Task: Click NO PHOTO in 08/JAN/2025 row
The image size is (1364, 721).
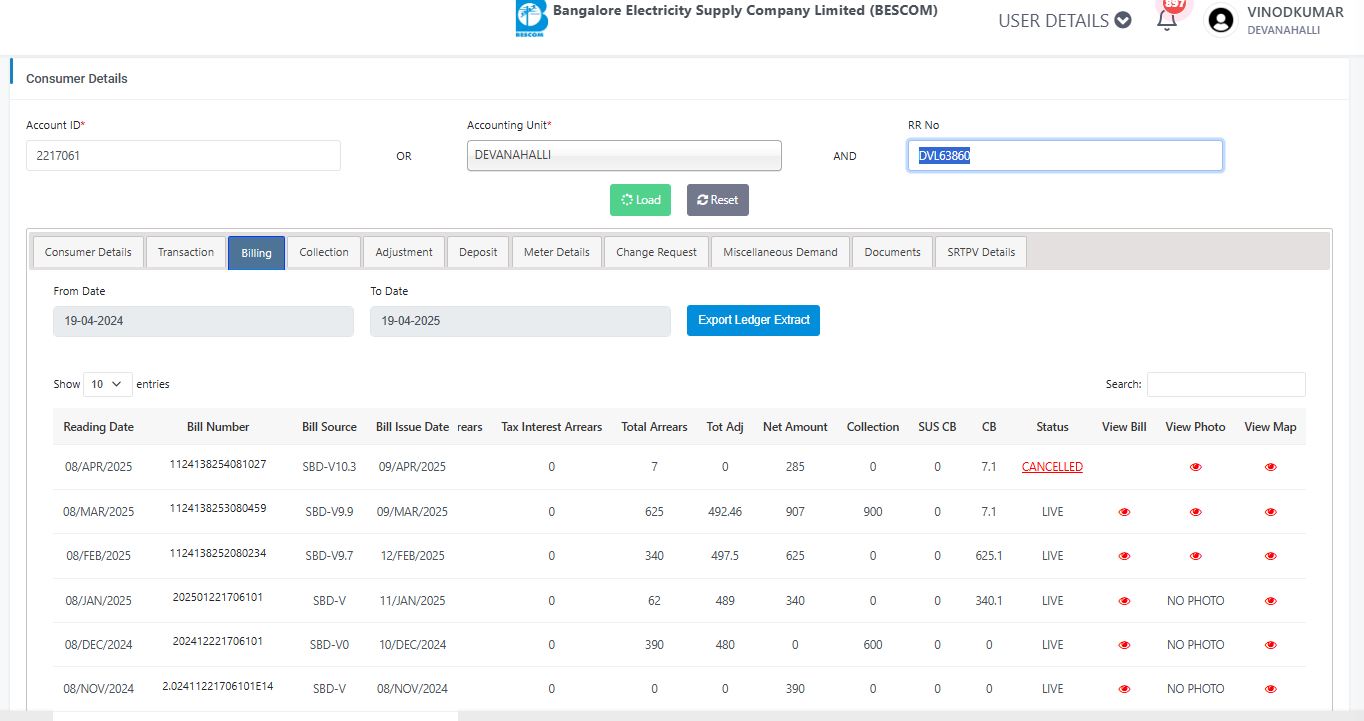Action: (x=1195, y=601)
